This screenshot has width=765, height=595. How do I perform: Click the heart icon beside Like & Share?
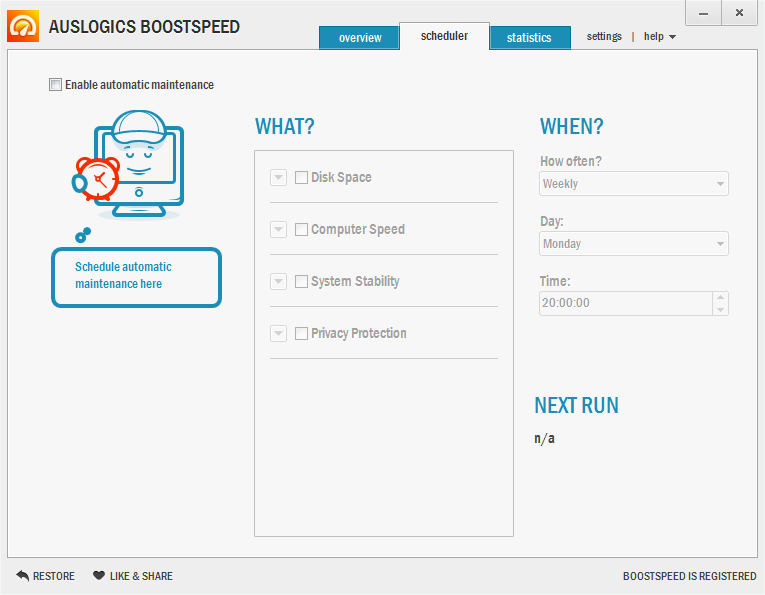(99, 575)
